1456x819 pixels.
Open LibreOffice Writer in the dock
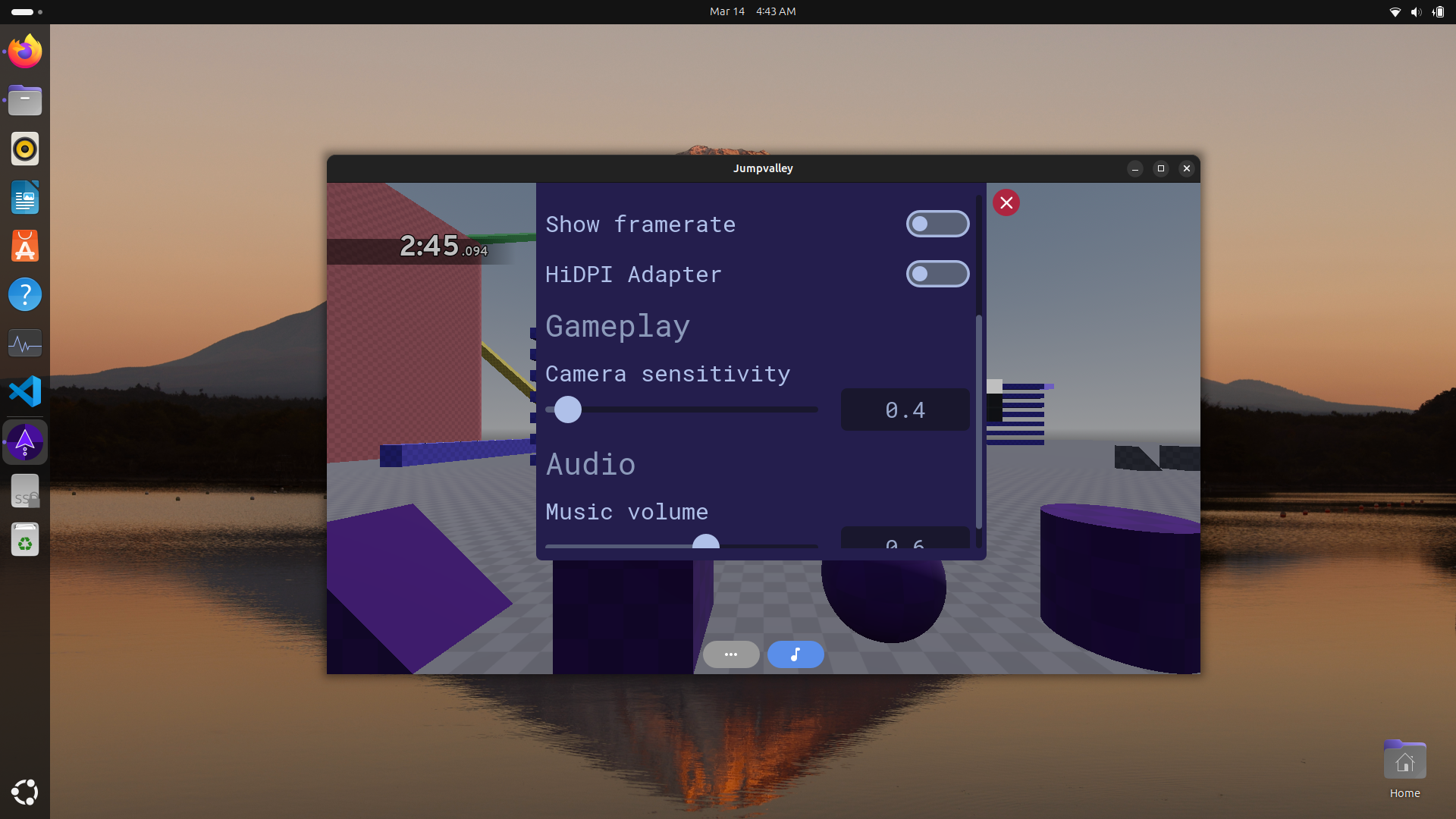25,197
